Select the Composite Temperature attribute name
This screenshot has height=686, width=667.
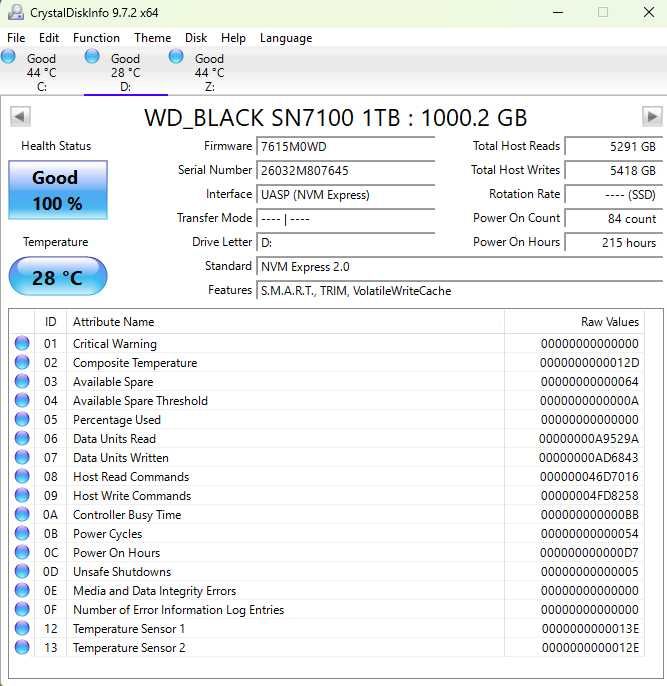[135, 363]
